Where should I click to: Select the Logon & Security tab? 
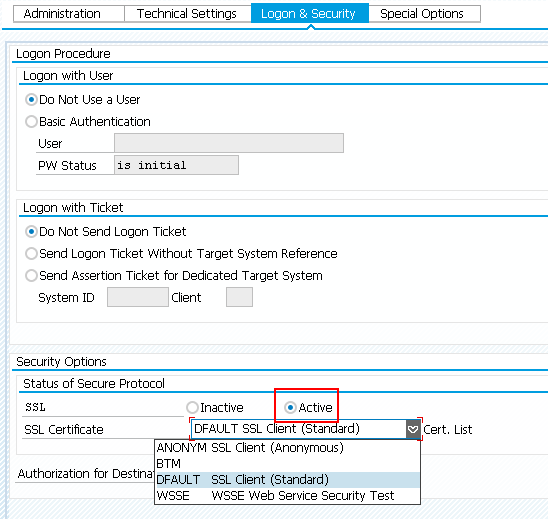309,14
